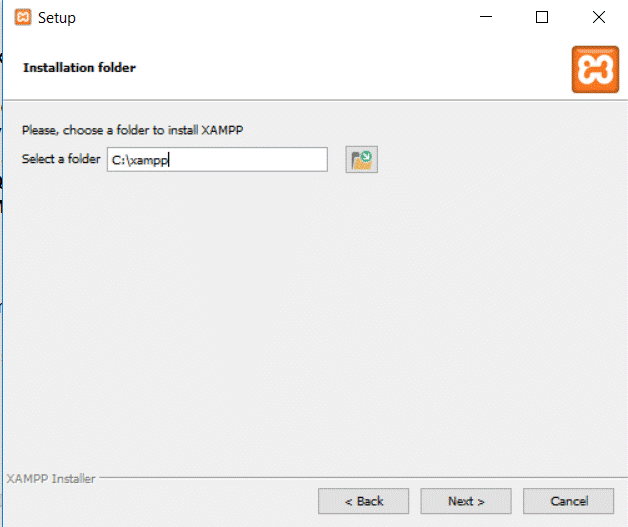Close the Setup installer window

click(598, 17)
